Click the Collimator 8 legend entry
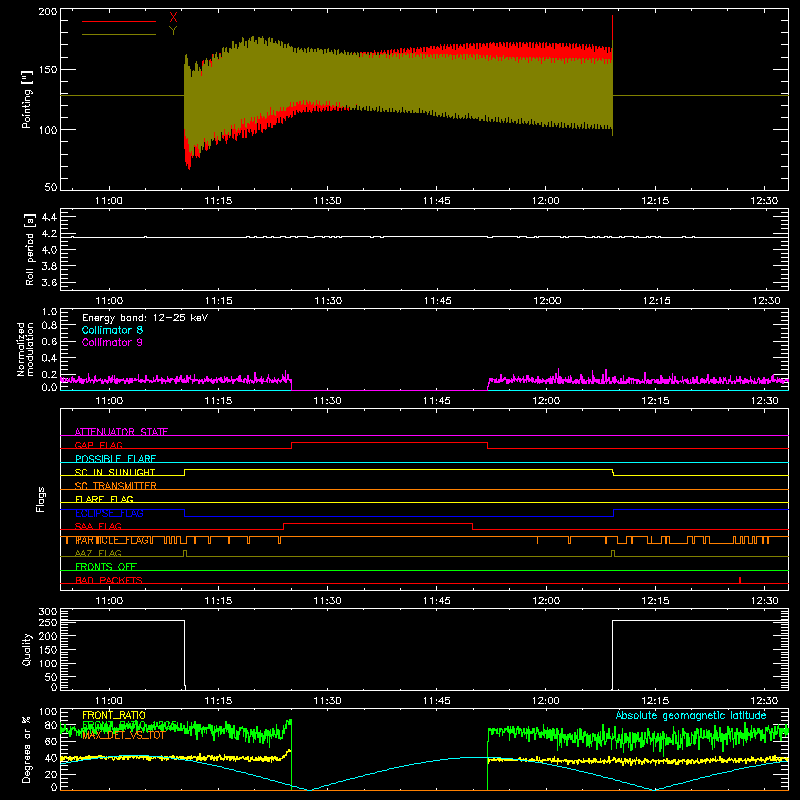Screen dimensions: 800x800 point(112,330)
